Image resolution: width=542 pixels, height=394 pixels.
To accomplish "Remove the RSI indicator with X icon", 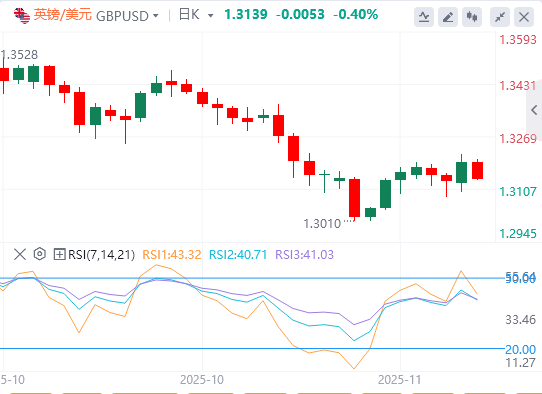I will (x=20, y=254).
